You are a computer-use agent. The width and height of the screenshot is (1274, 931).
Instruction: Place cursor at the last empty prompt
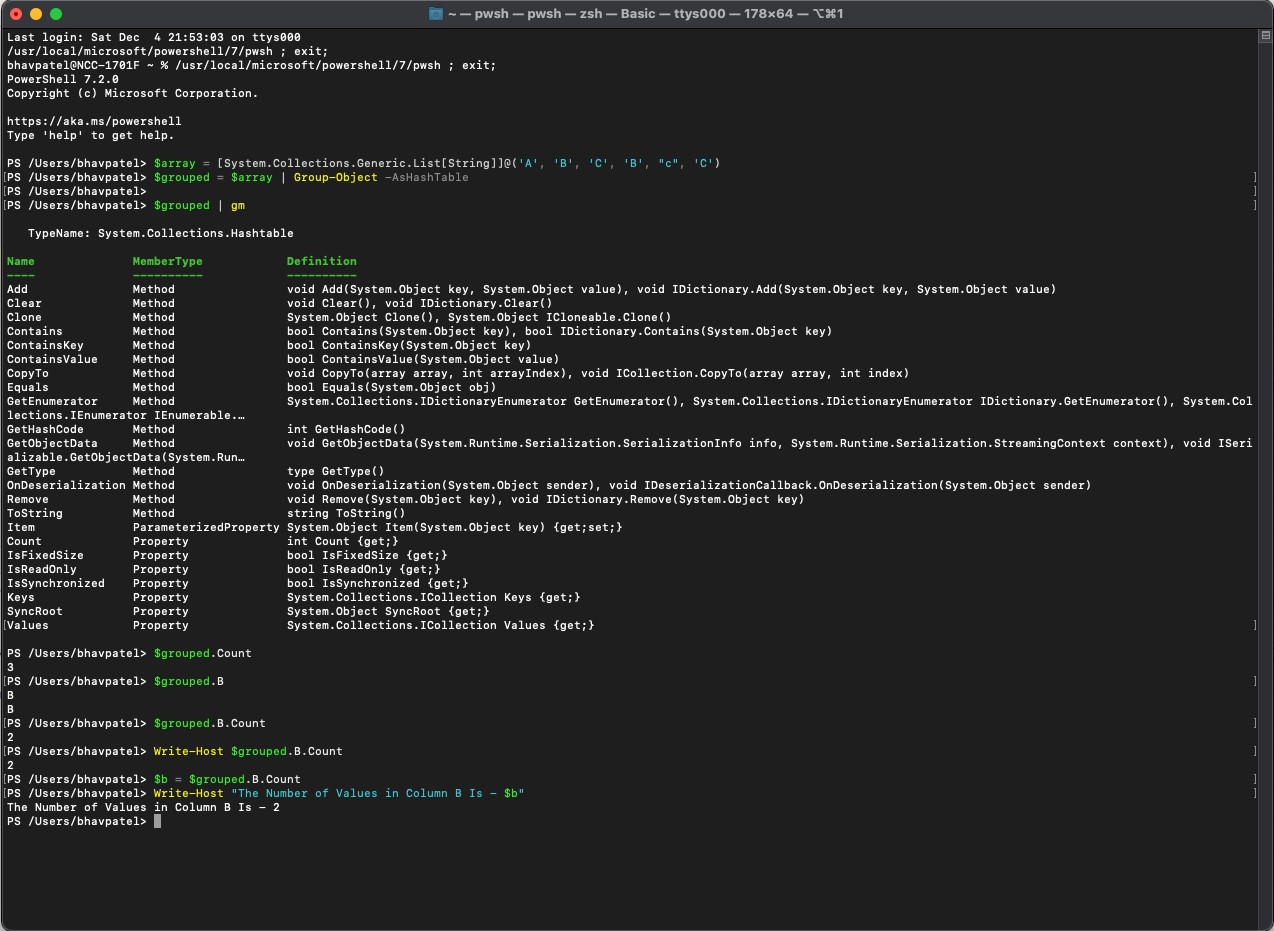tap(157, 821)
